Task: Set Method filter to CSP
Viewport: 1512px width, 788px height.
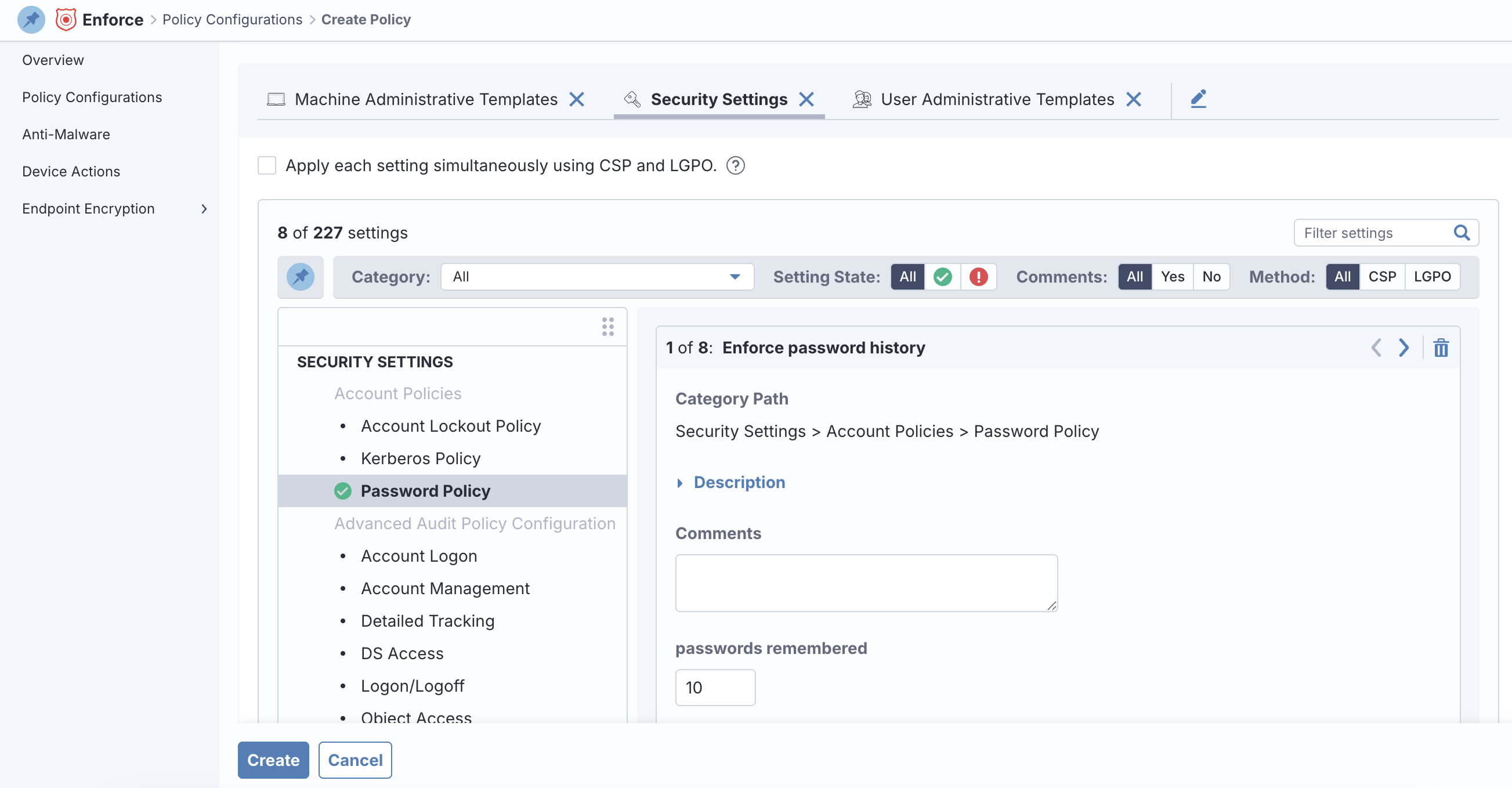Action: click(x=1381, y=277)
